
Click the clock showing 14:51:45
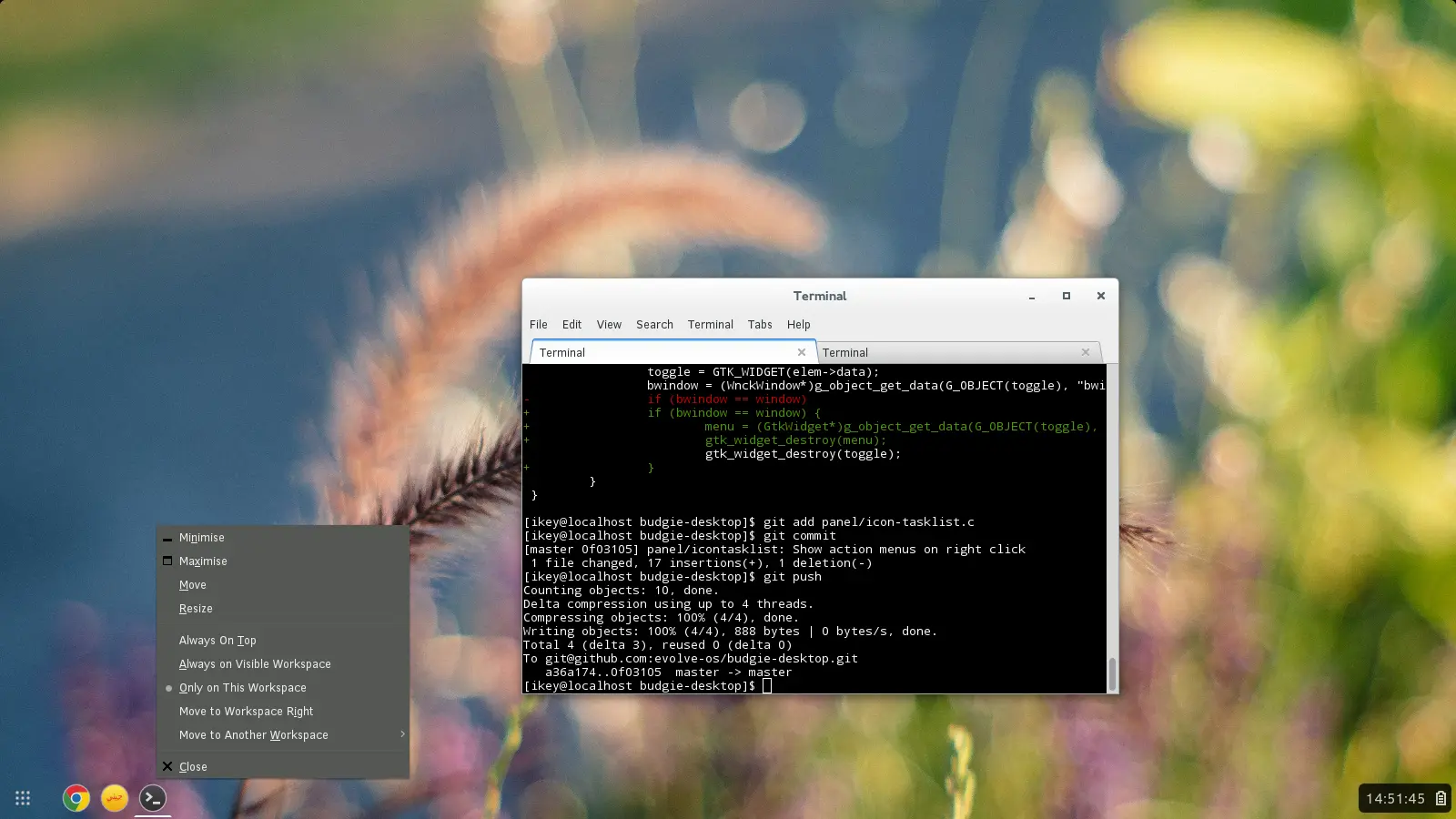click(x=1395, y=798)
